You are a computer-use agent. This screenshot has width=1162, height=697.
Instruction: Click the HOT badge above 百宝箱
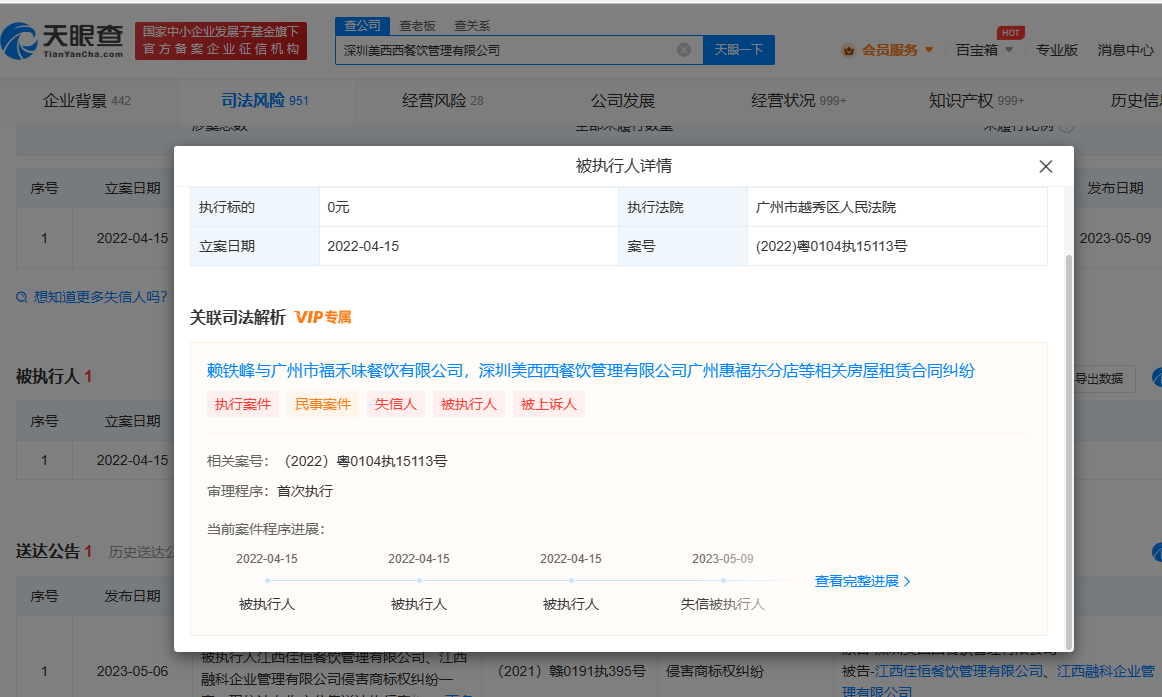coord(1011,33)
